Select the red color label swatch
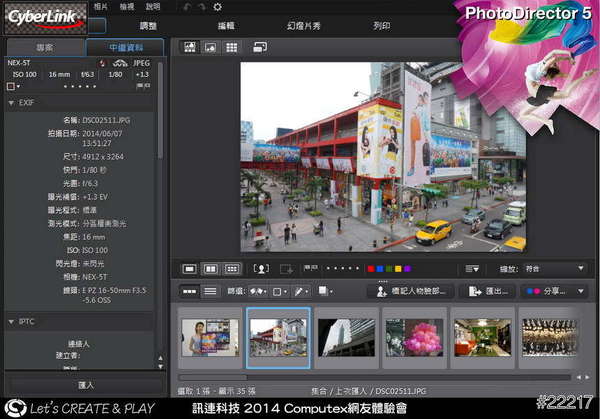Image resolution: width=600 pixels, height=419 pixels. (371, 269)
